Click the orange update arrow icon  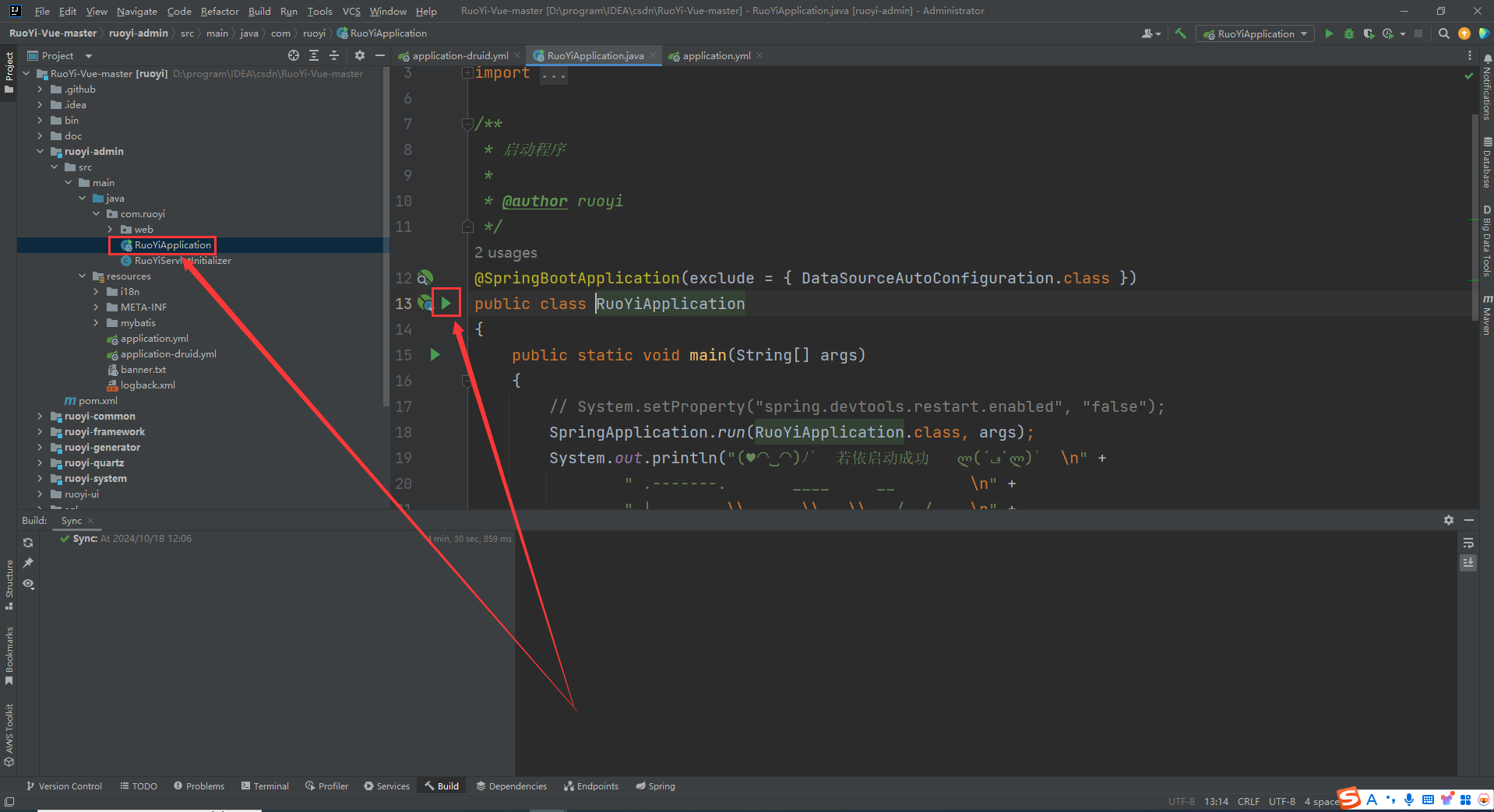click(x=1464, y=33)
